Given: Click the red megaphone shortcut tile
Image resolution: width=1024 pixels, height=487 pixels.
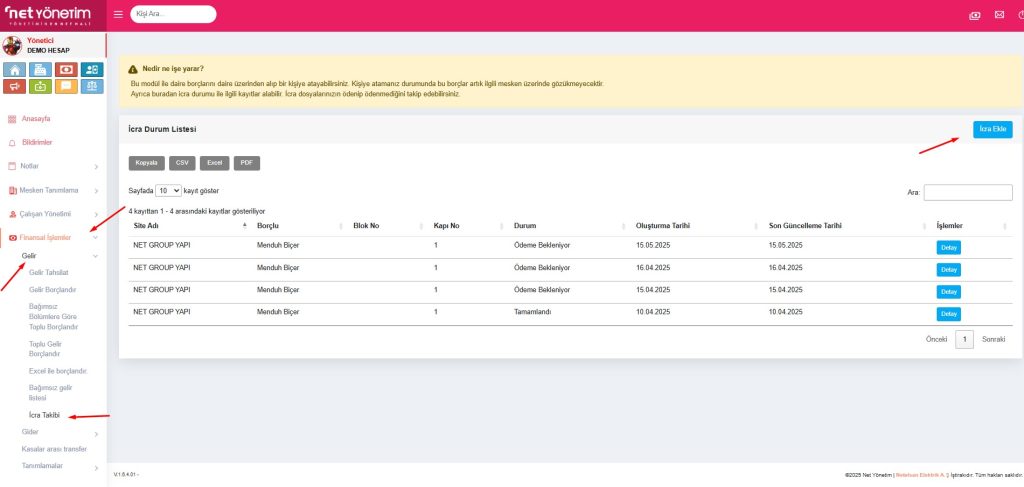Looking at the screenshot, I should (15, 86).
